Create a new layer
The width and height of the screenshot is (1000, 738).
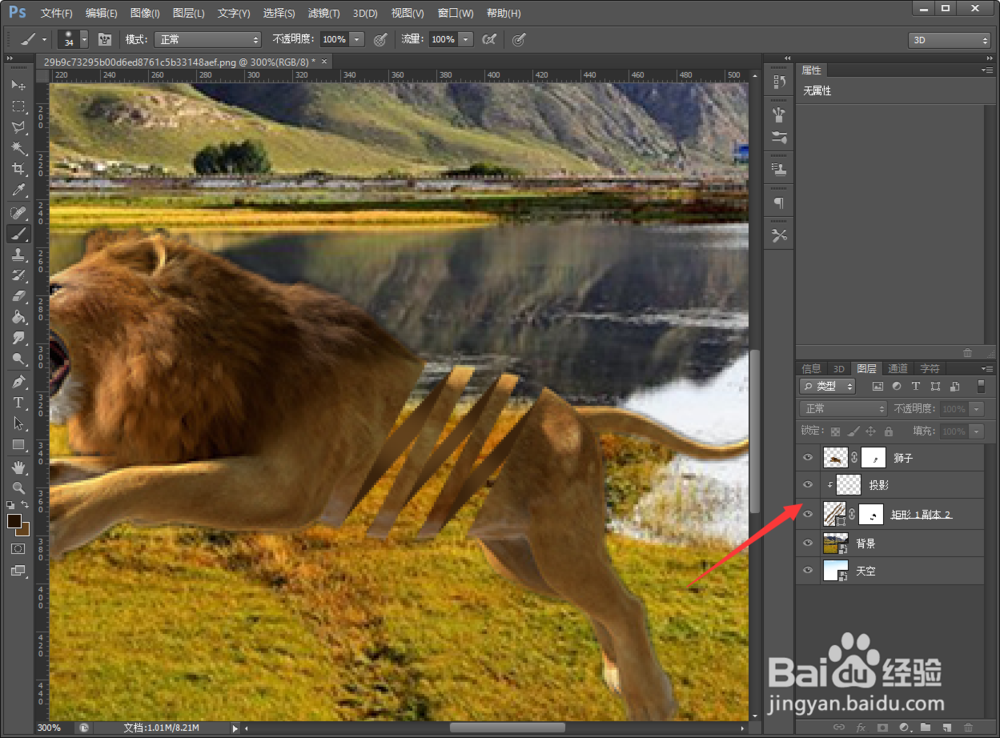pyautogui.click(x=947, y=727)
